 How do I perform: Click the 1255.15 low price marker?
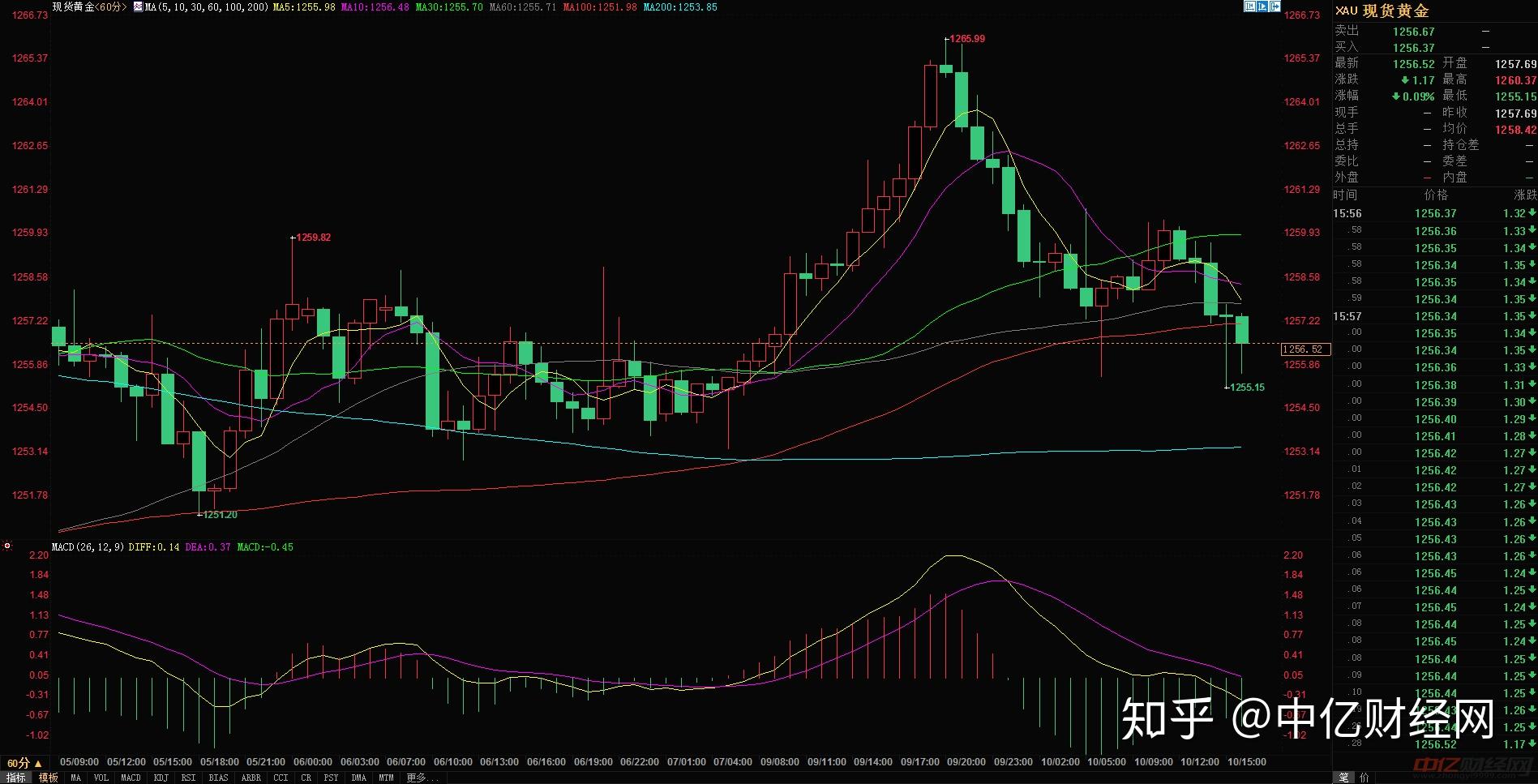pos(1247,388)
